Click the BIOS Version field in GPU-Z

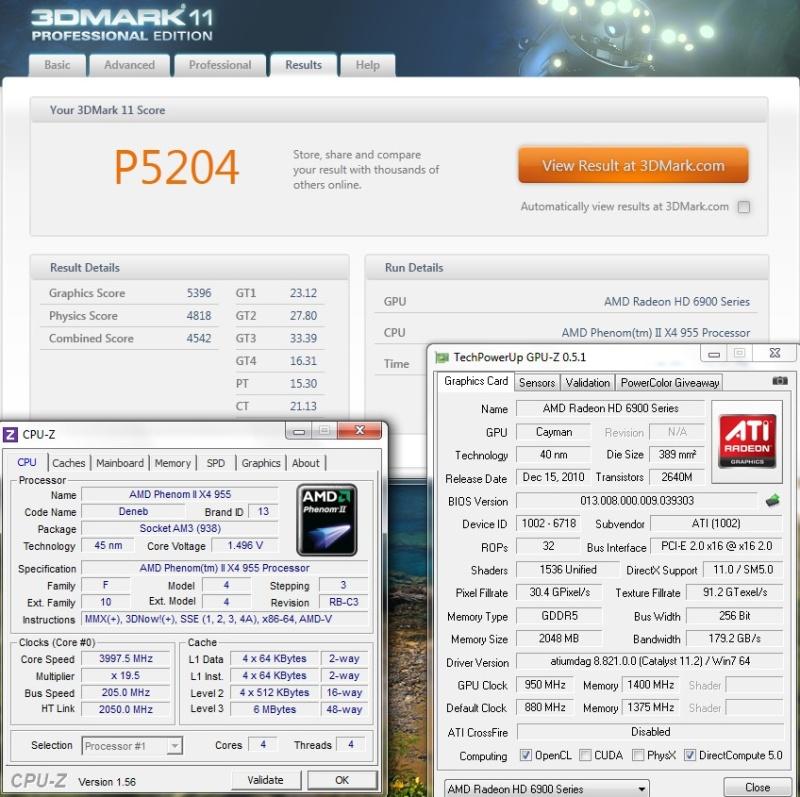637,501
